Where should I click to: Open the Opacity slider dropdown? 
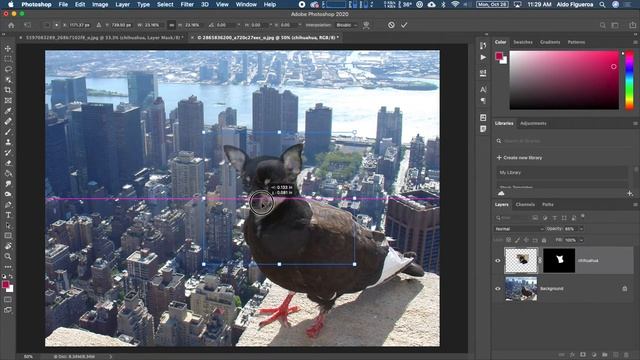point(581,229)
